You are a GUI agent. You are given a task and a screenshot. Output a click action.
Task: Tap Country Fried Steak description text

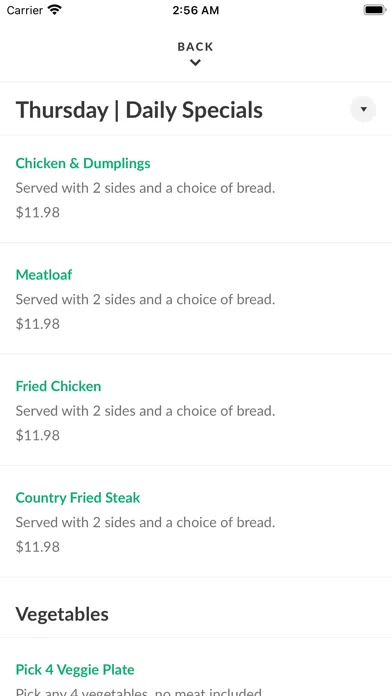[x=146, y=522]
